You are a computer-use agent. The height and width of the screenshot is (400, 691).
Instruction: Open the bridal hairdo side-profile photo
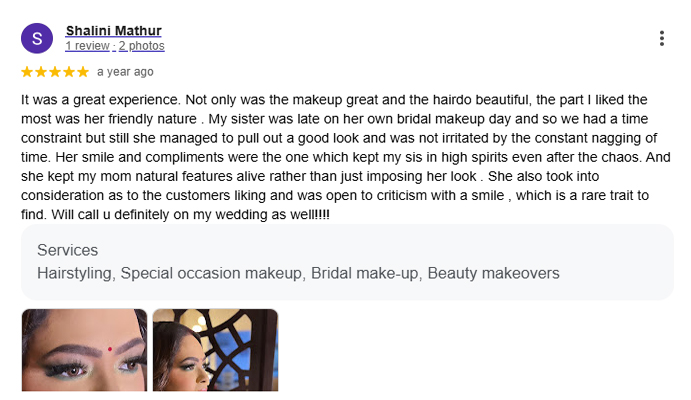(x=215, y=349)
